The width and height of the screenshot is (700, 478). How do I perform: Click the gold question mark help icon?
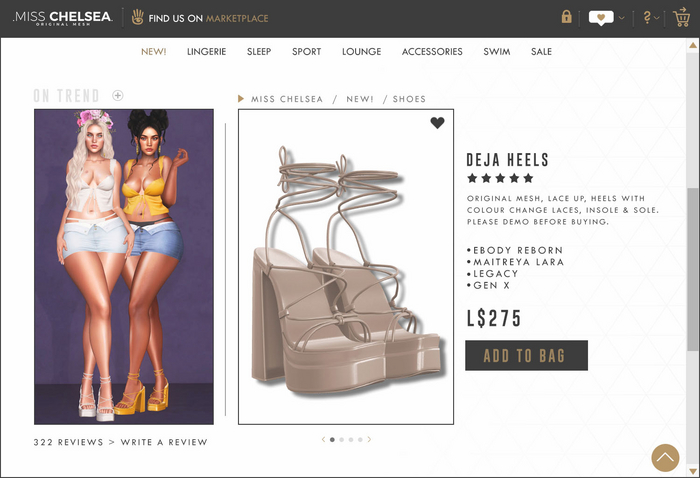tap(647, 17)
